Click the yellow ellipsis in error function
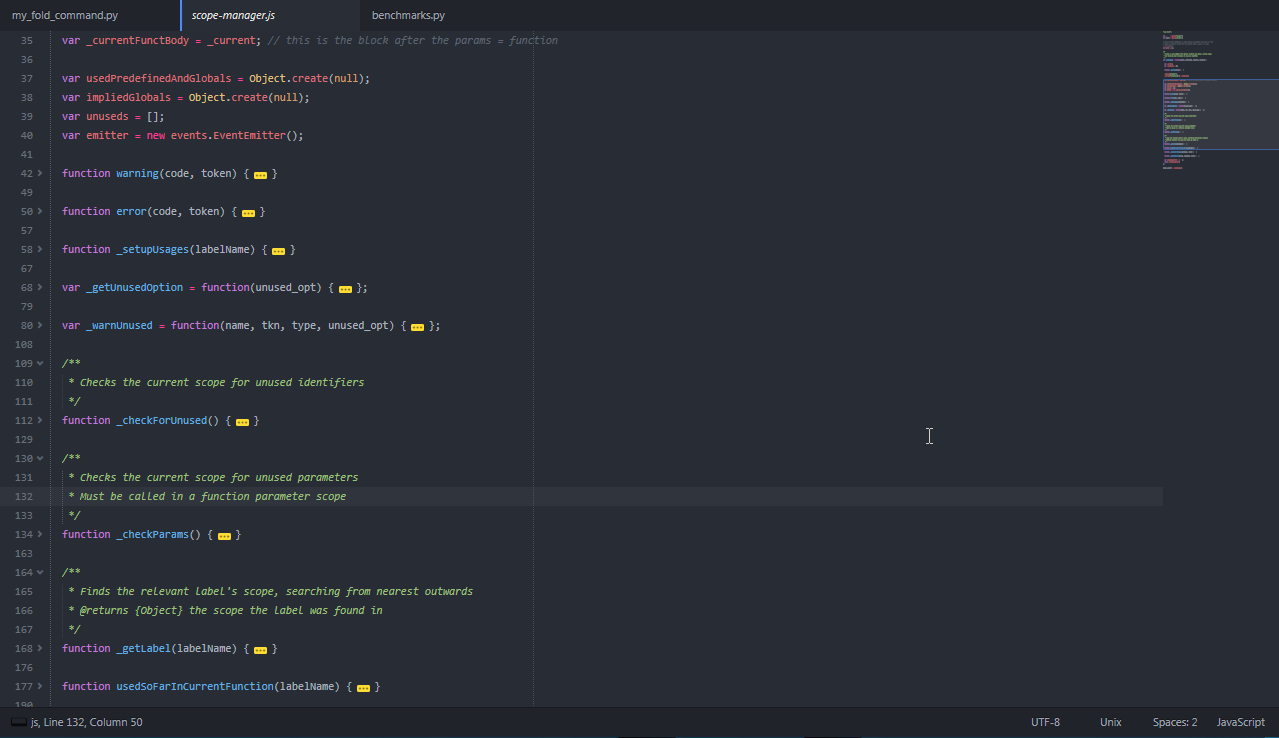 click(x=248, y=212)
